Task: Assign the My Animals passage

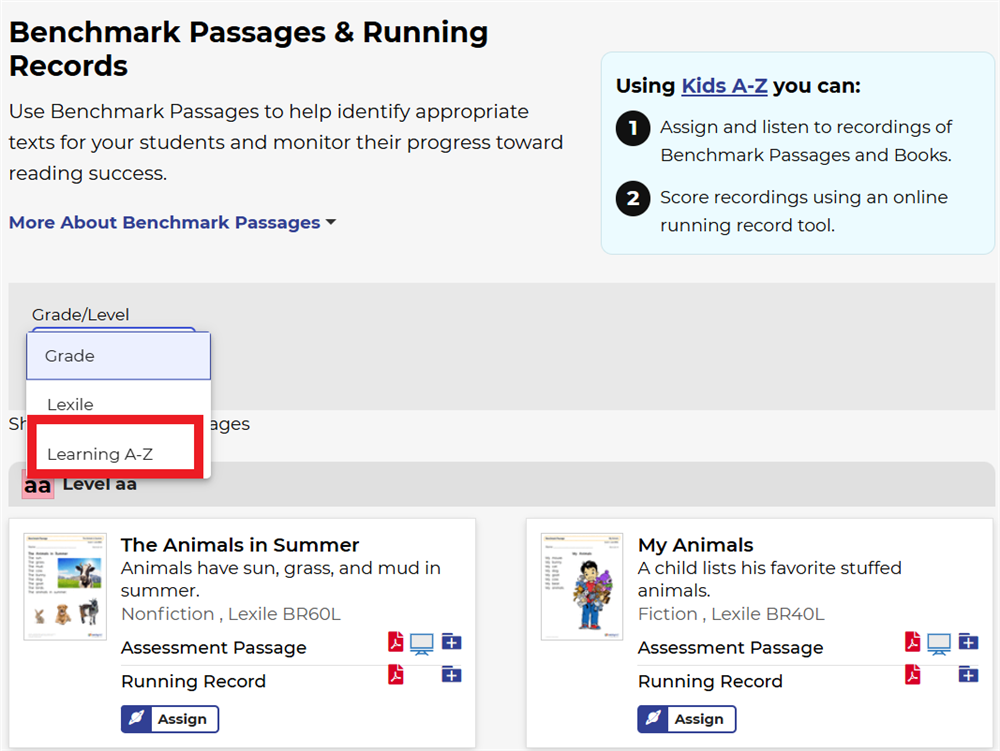Action: pyautogui.click(x=687, y=719)
